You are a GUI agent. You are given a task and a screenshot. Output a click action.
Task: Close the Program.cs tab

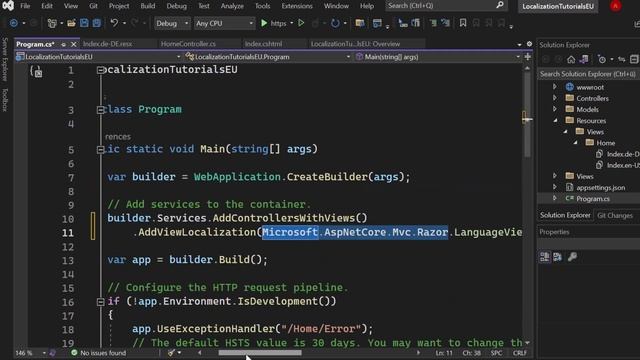(x=73, y=44)
